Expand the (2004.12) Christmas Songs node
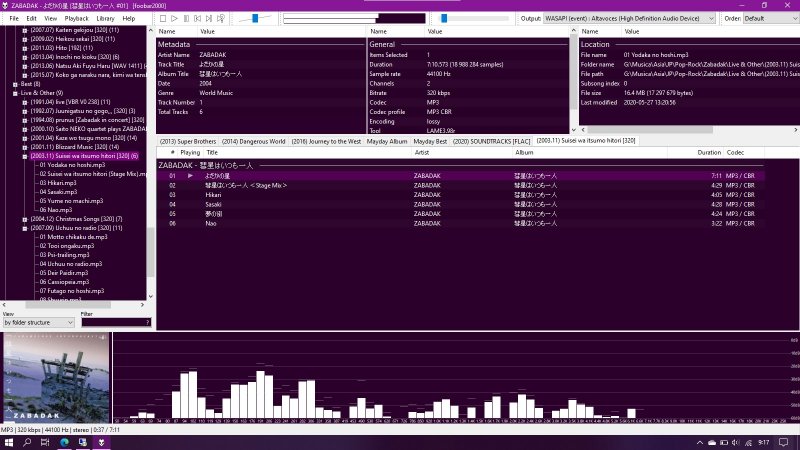 (x=24, y=219)
